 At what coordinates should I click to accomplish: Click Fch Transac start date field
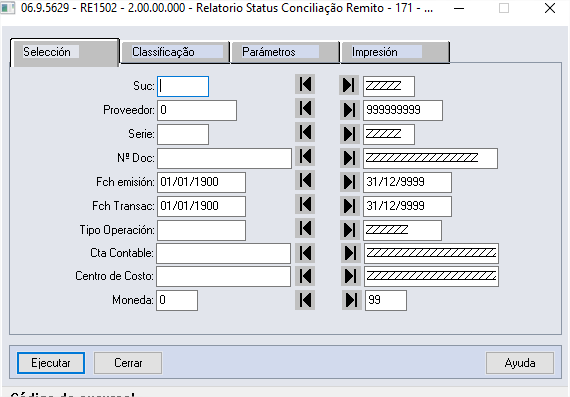pos(201,206)
